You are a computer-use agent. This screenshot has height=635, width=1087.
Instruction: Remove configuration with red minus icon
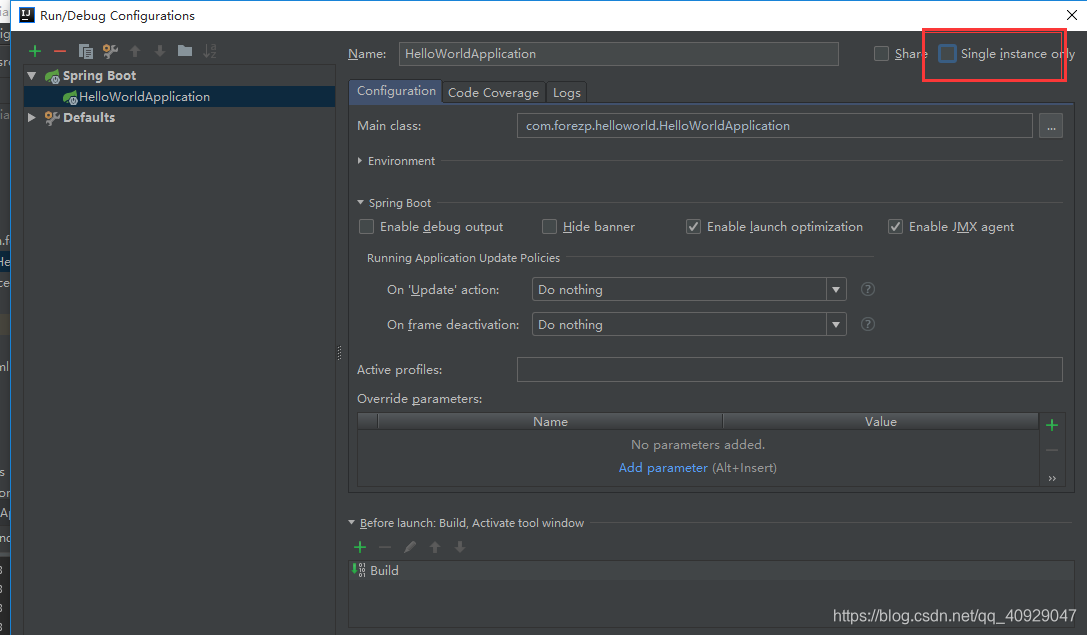(x=60, y=51)
